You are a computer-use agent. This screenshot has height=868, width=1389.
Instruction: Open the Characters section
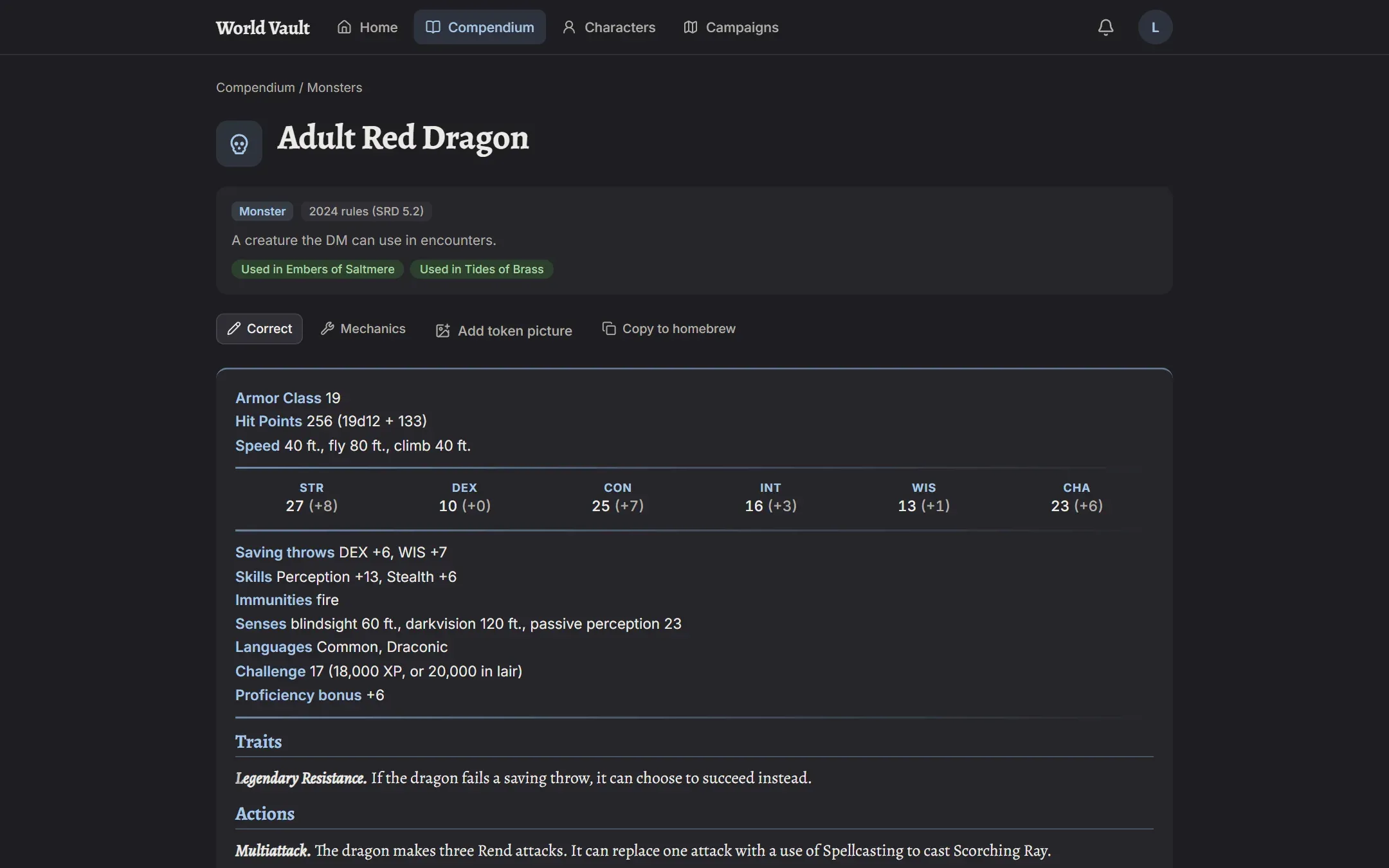coord(608,27)
